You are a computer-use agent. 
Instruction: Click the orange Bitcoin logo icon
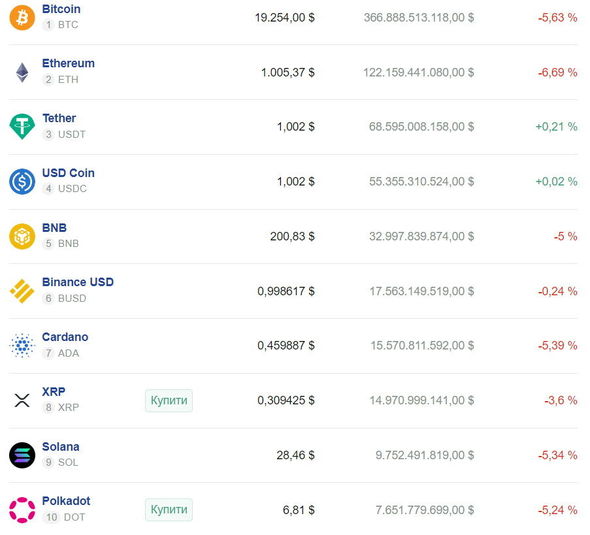click(x=22, y=17)
